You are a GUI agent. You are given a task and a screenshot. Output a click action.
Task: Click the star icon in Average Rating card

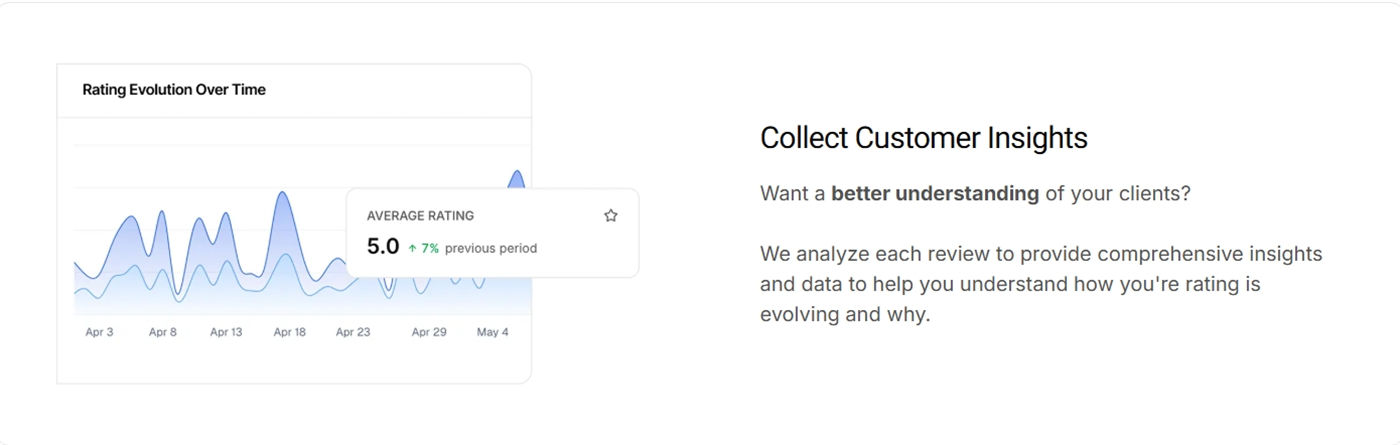(x=611, y=215)
